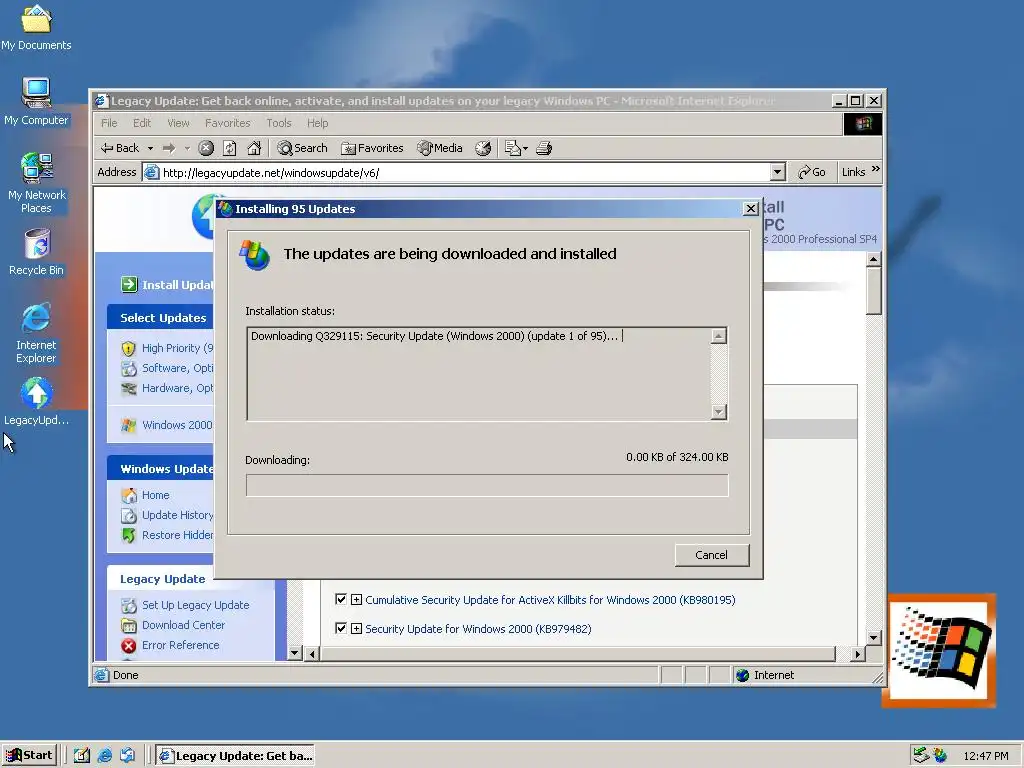Uncheck Security Update KB979482 checkbox

tap(341, 628)
